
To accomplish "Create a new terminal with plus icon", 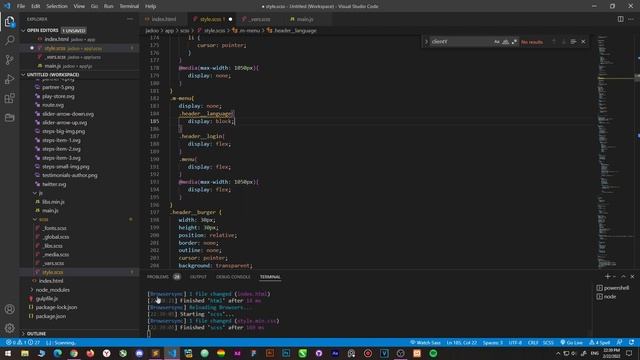I will 607,277.
